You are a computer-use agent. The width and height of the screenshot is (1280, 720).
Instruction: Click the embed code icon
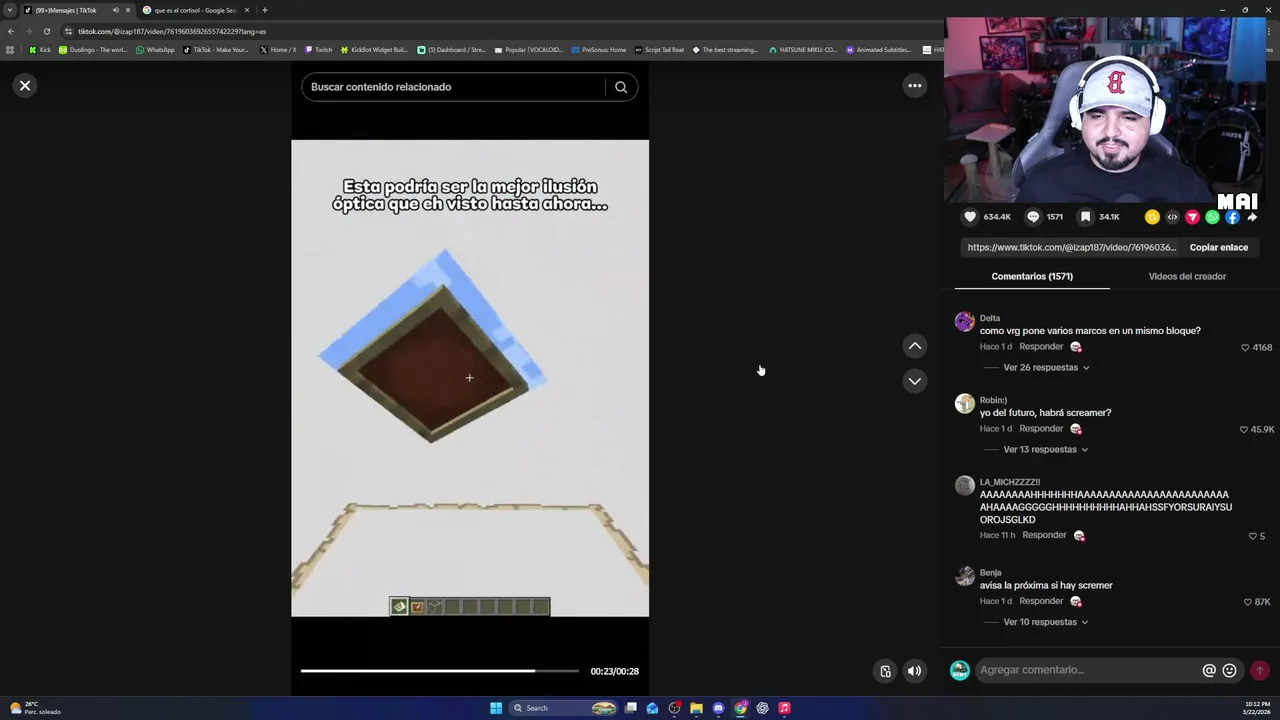(1172, 217)
